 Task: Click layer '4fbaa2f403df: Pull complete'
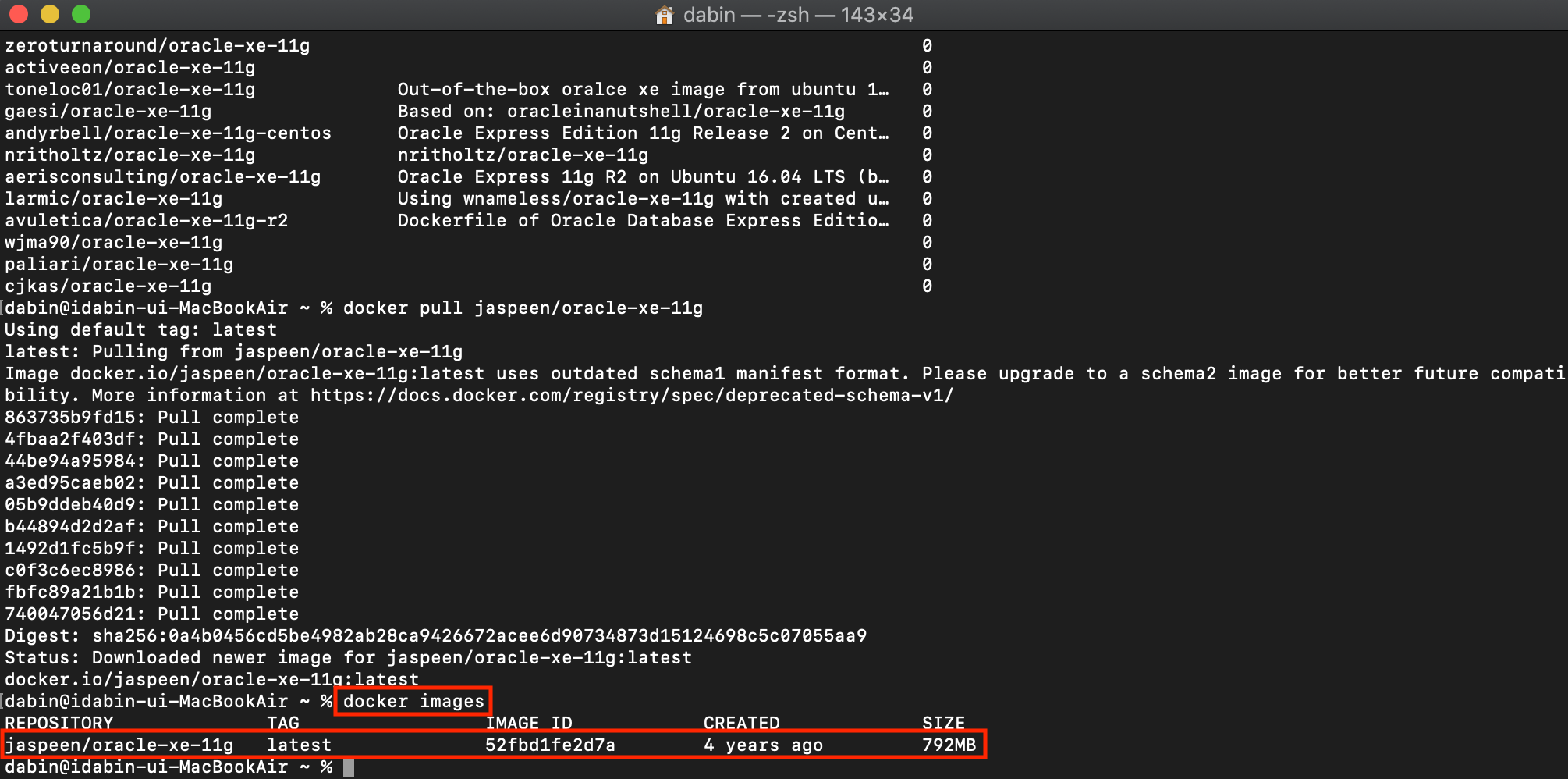tap(152, 439)
